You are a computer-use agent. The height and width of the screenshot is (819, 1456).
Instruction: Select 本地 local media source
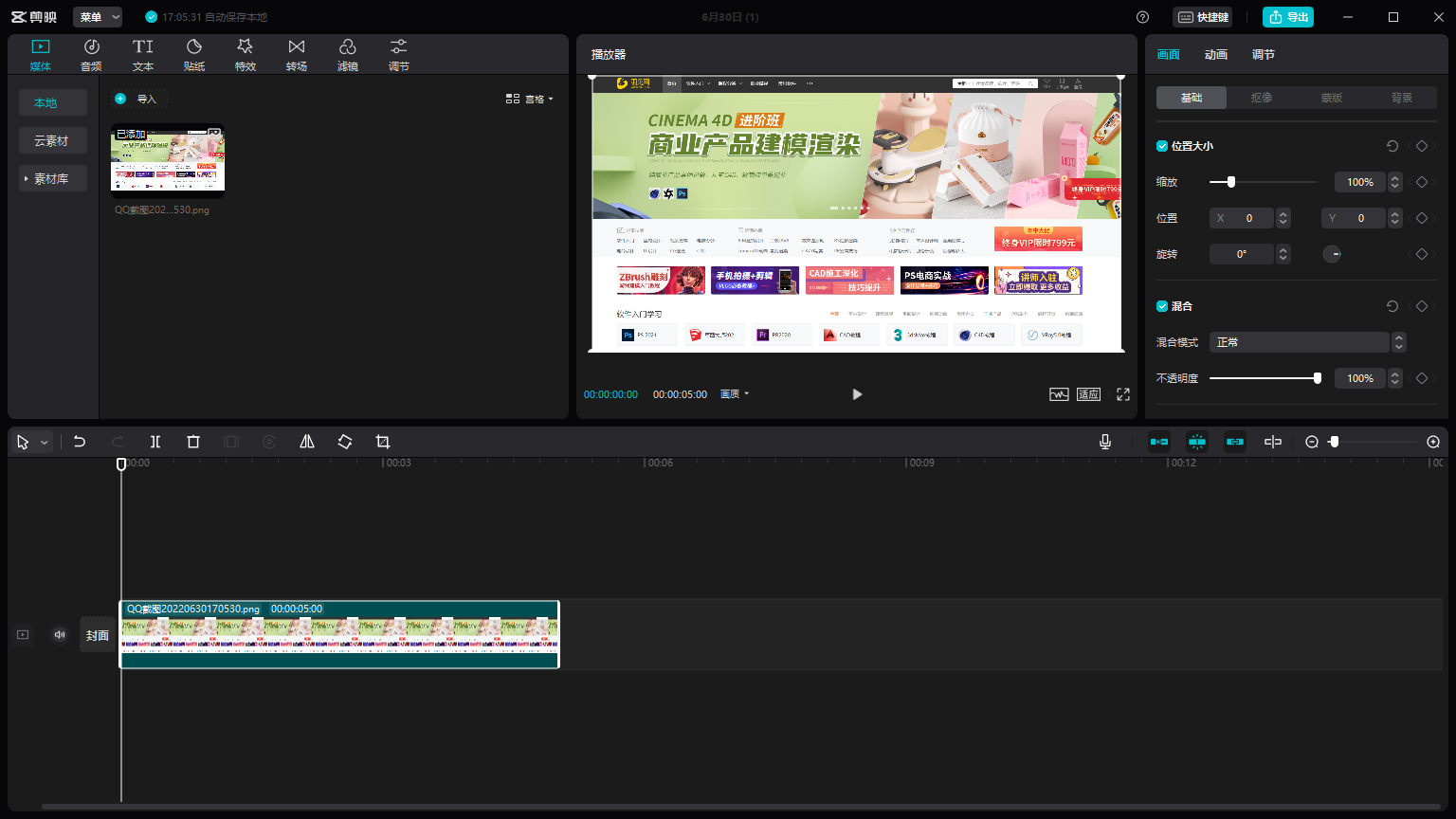[53, 102]
